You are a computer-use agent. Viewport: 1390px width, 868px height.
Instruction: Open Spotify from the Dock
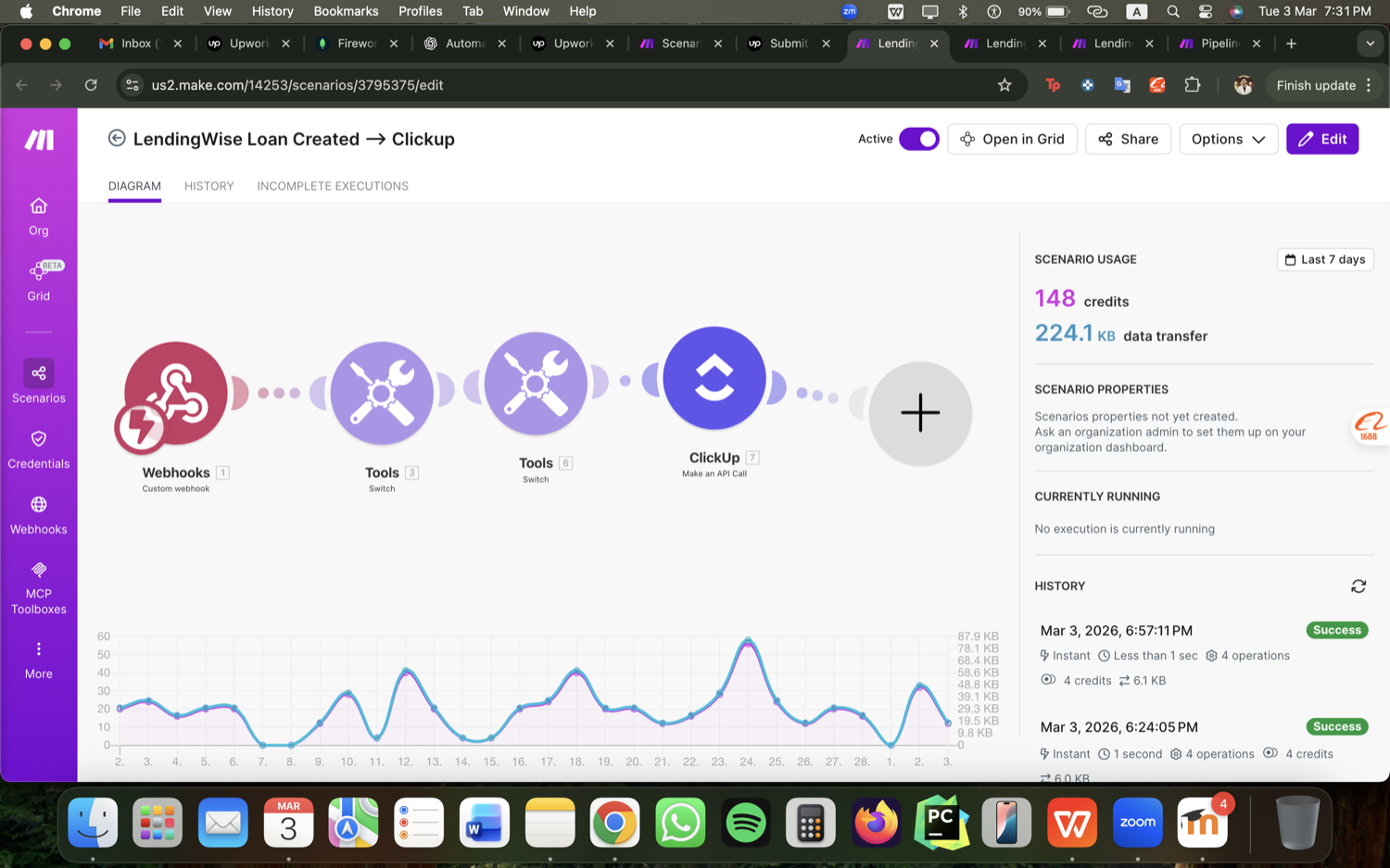coord(746,823)
